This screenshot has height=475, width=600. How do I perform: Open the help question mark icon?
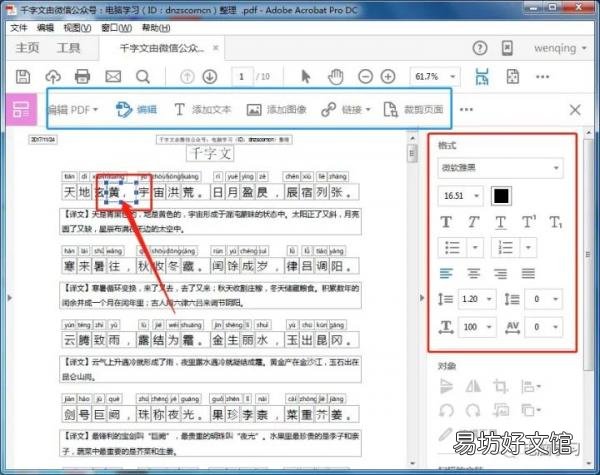pyautogui.click(x=480, y=48)
